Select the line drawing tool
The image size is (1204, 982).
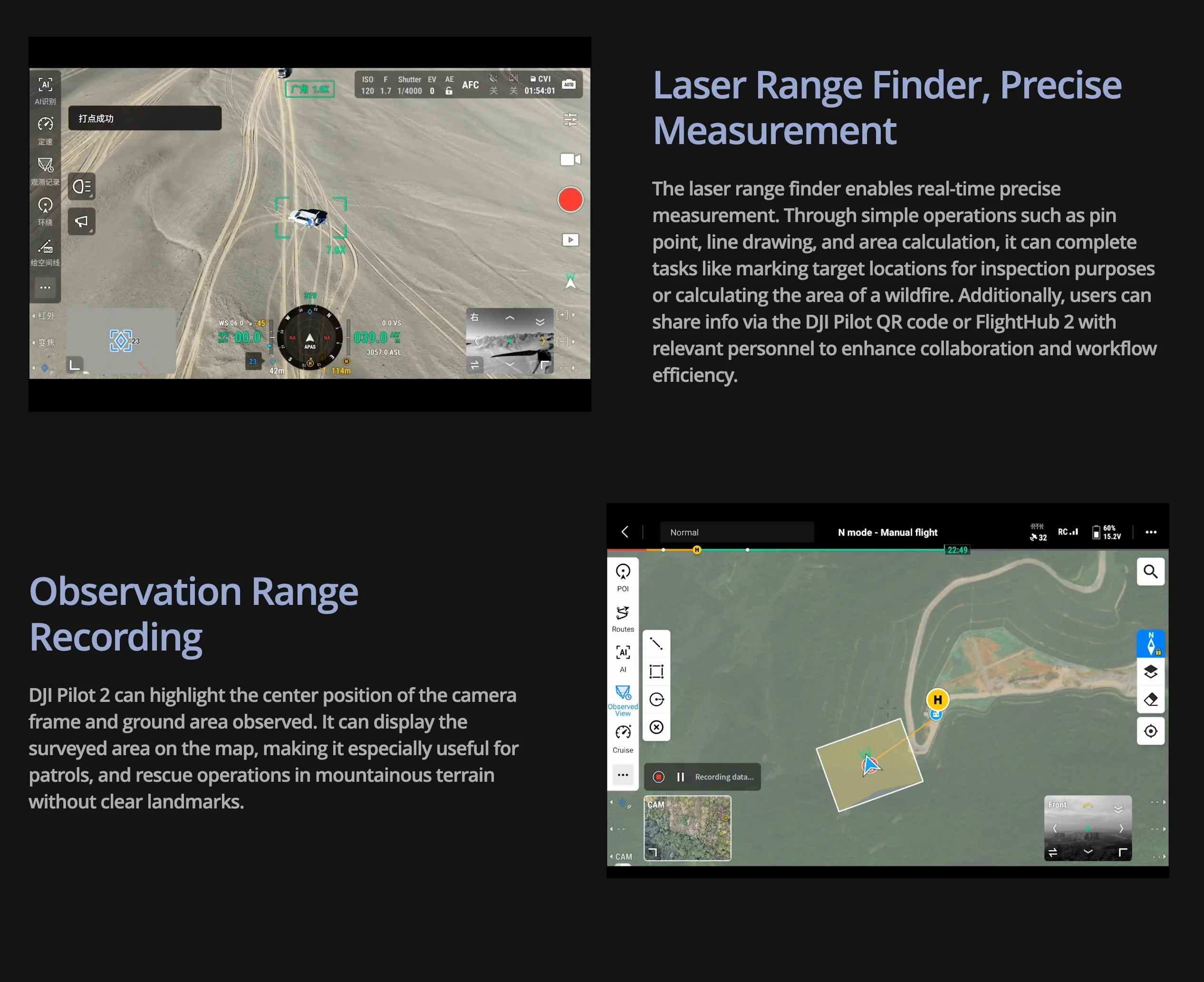pos(656,644)
